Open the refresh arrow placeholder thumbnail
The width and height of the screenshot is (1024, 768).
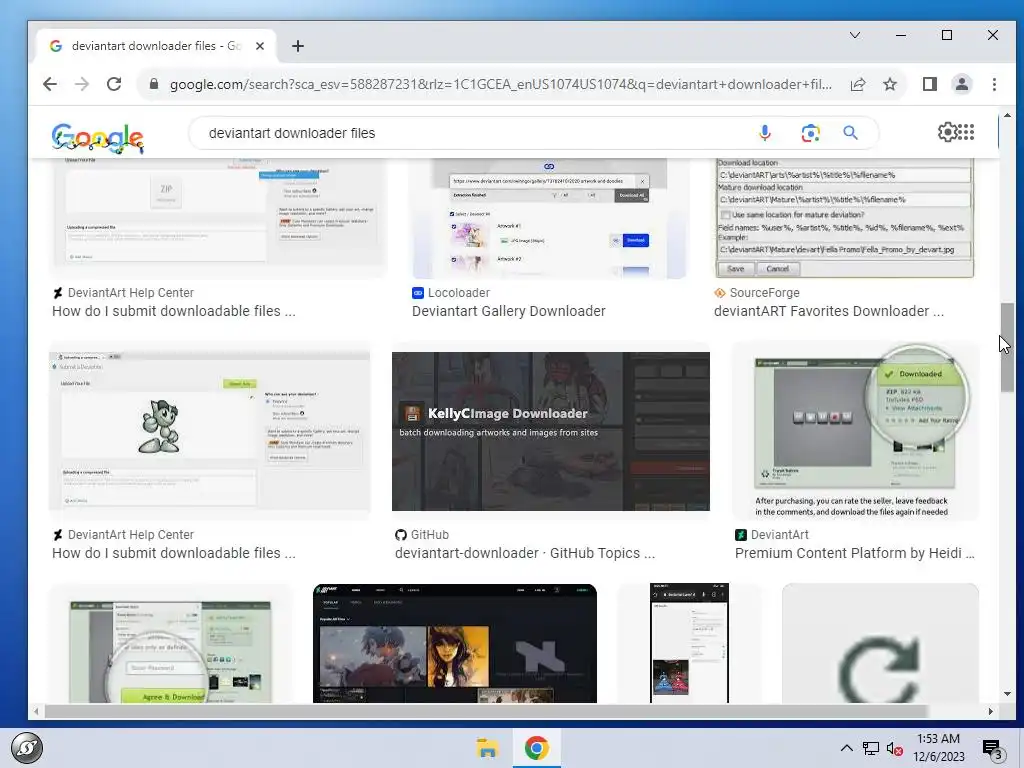(x=880, y=644)
